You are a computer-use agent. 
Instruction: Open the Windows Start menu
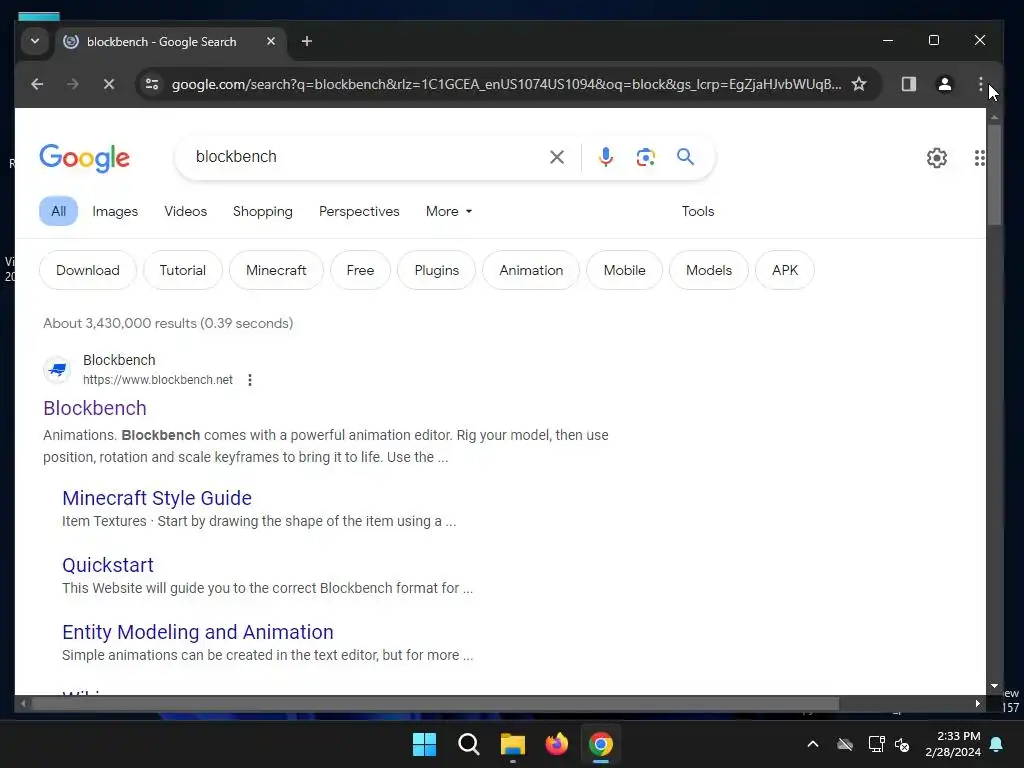424,744
